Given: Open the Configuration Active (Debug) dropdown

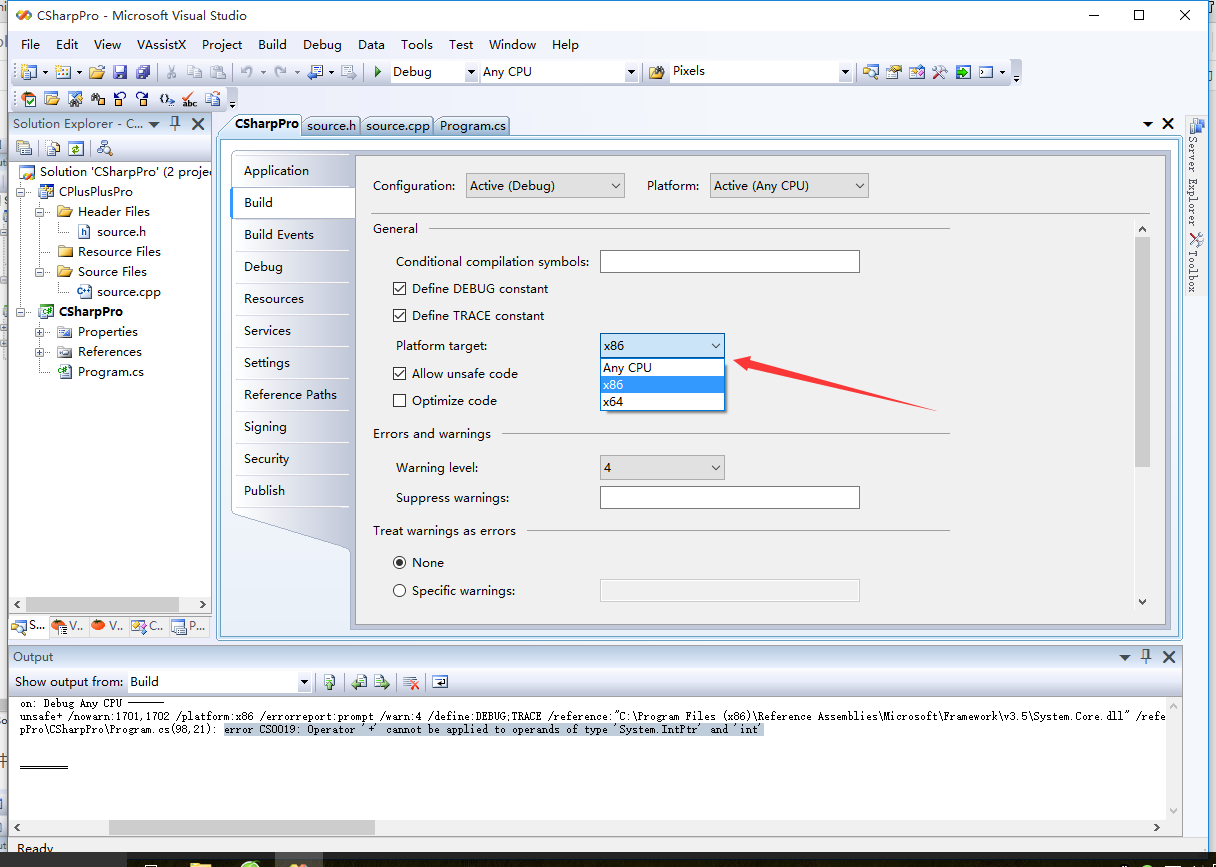Looking at the screenshot, I should click(x=546, y=185).
